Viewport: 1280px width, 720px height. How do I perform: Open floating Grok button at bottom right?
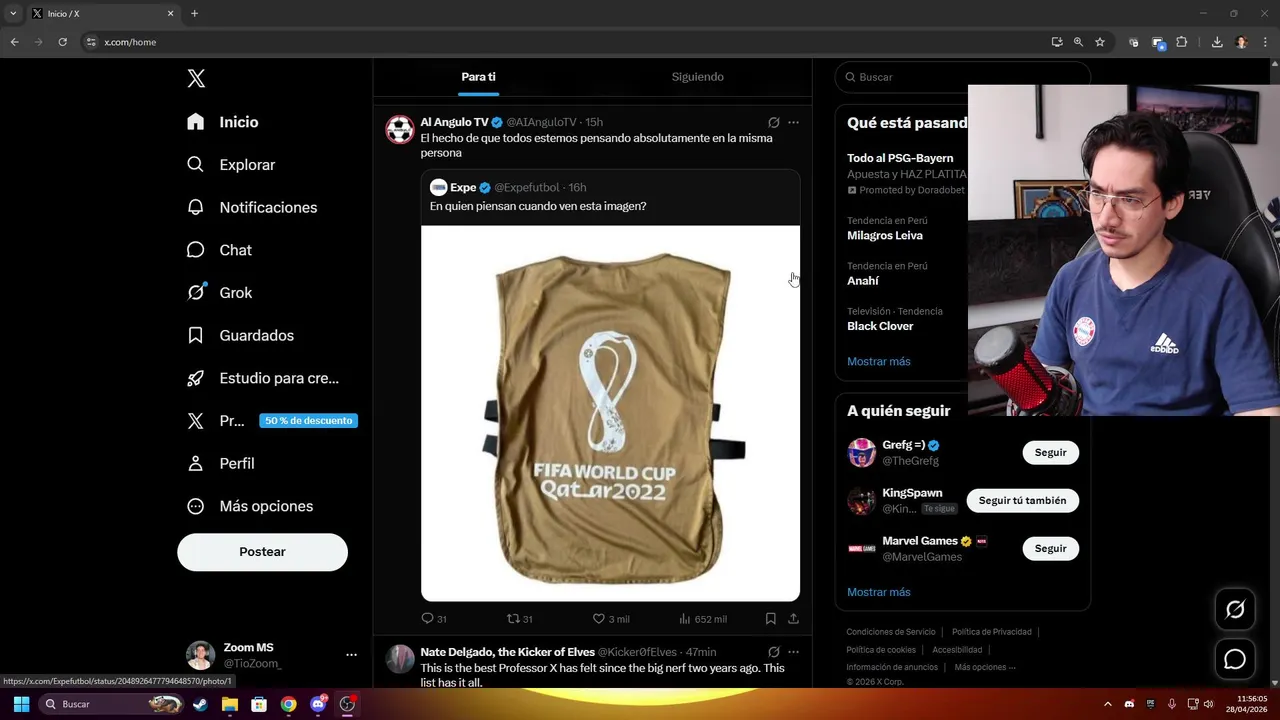(1235, 609)
